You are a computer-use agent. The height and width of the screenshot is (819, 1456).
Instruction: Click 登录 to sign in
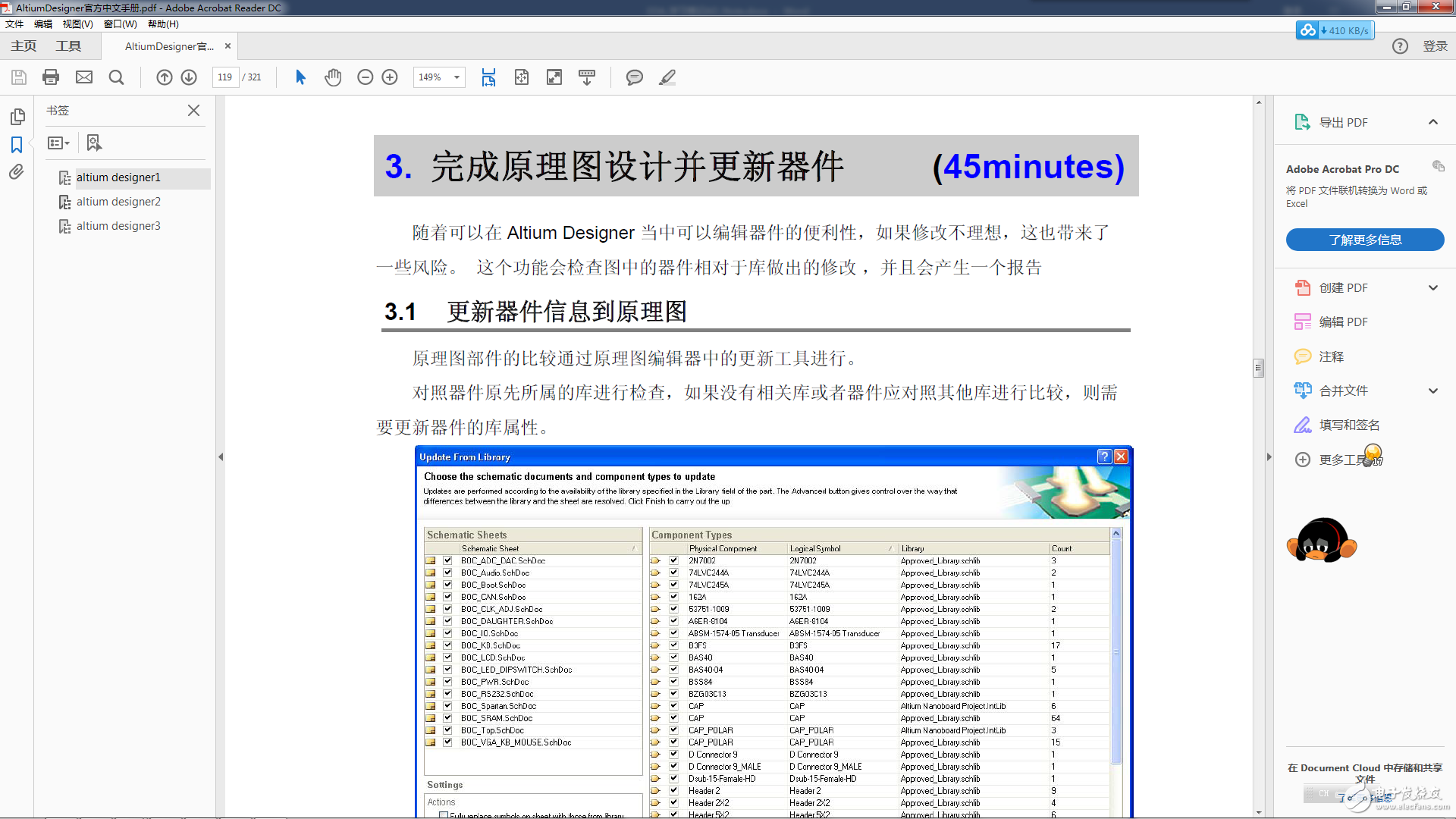click(x=1434, y=45)
